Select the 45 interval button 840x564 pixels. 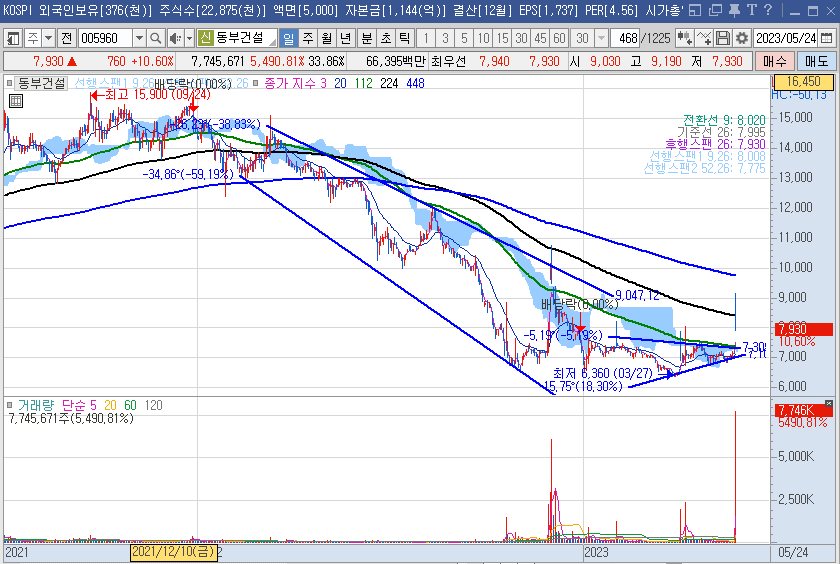click(x=541, y=38)
